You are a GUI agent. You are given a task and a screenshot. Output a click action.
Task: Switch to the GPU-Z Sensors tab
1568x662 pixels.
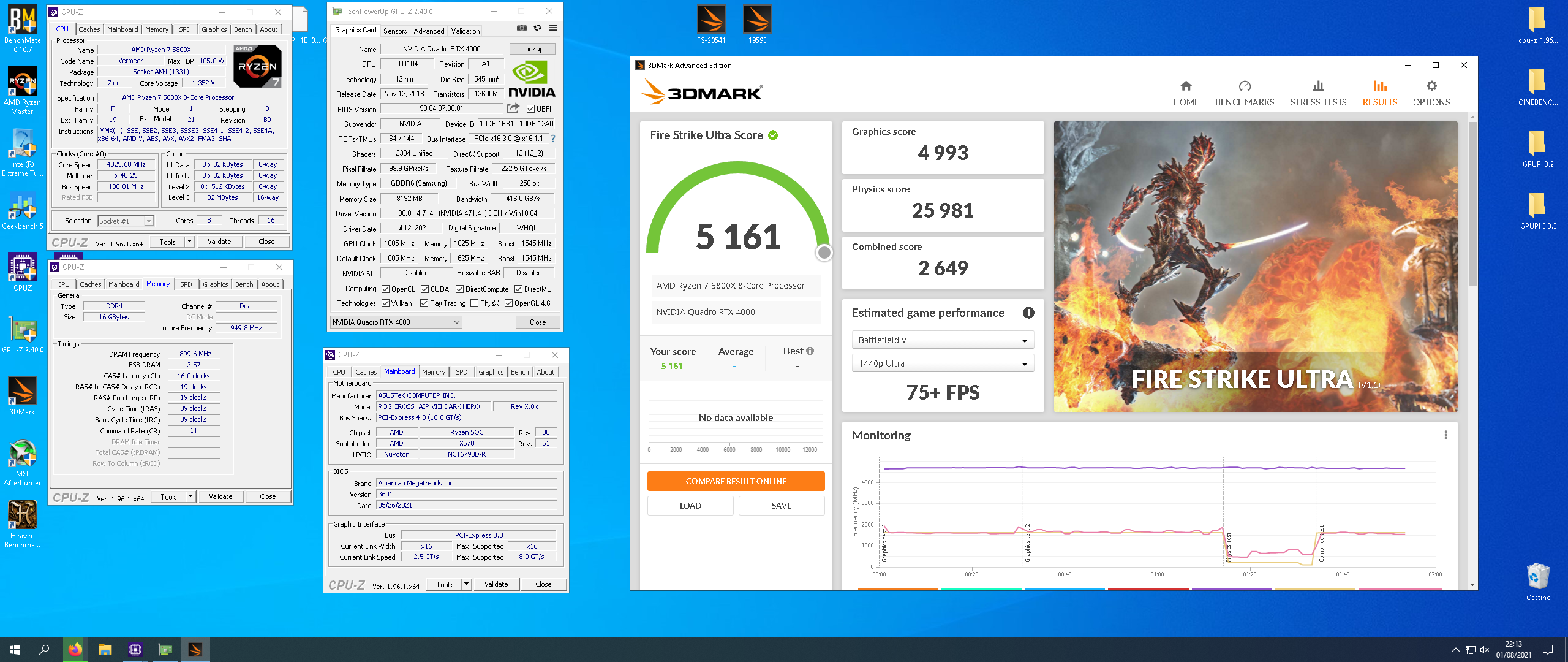click(x=394, y=31)
